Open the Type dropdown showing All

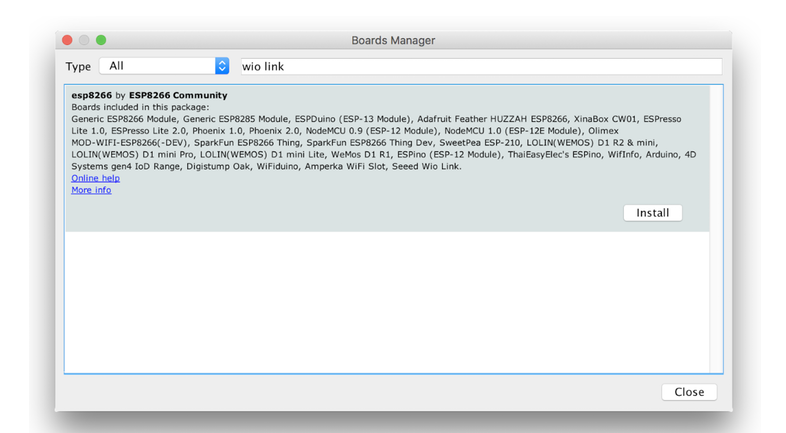pos(164,66)
